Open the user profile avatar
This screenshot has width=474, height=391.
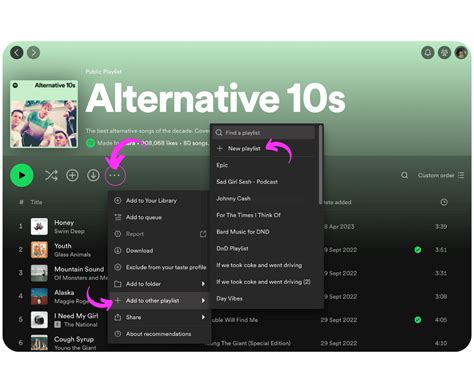pos(461,52)
